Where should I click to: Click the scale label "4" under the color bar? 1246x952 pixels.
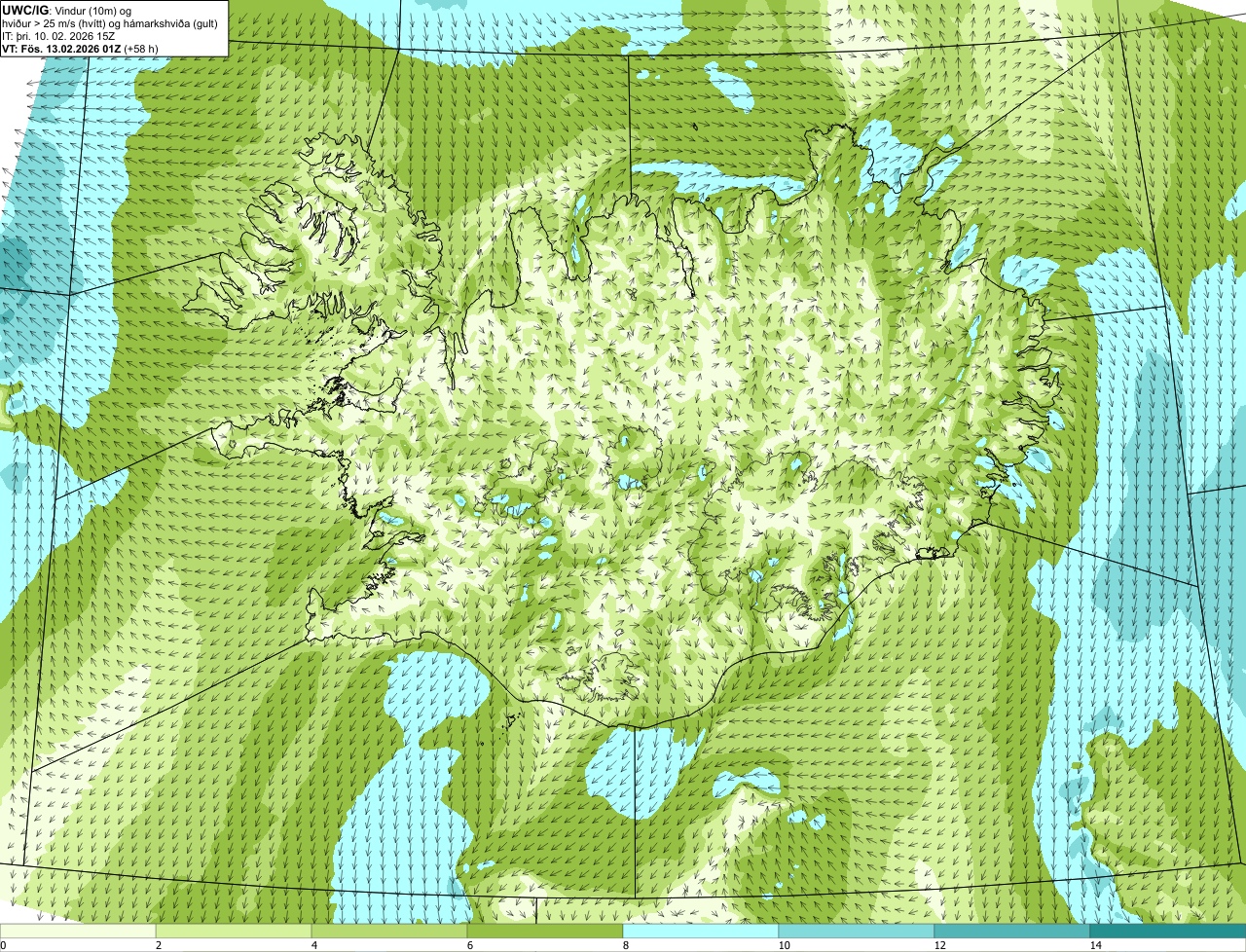[313, 945]
